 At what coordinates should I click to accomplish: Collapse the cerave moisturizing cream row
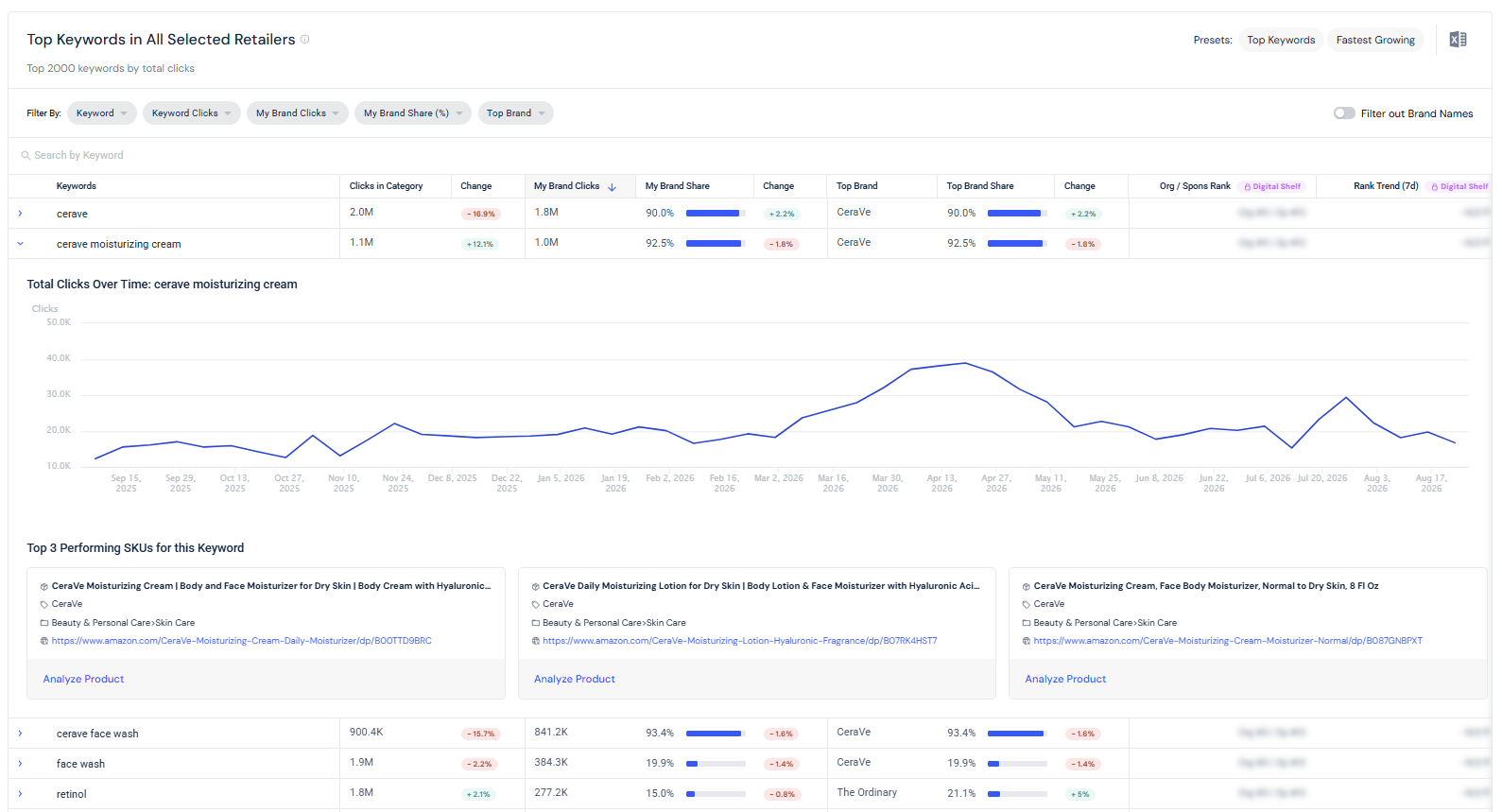click(20, 244)
